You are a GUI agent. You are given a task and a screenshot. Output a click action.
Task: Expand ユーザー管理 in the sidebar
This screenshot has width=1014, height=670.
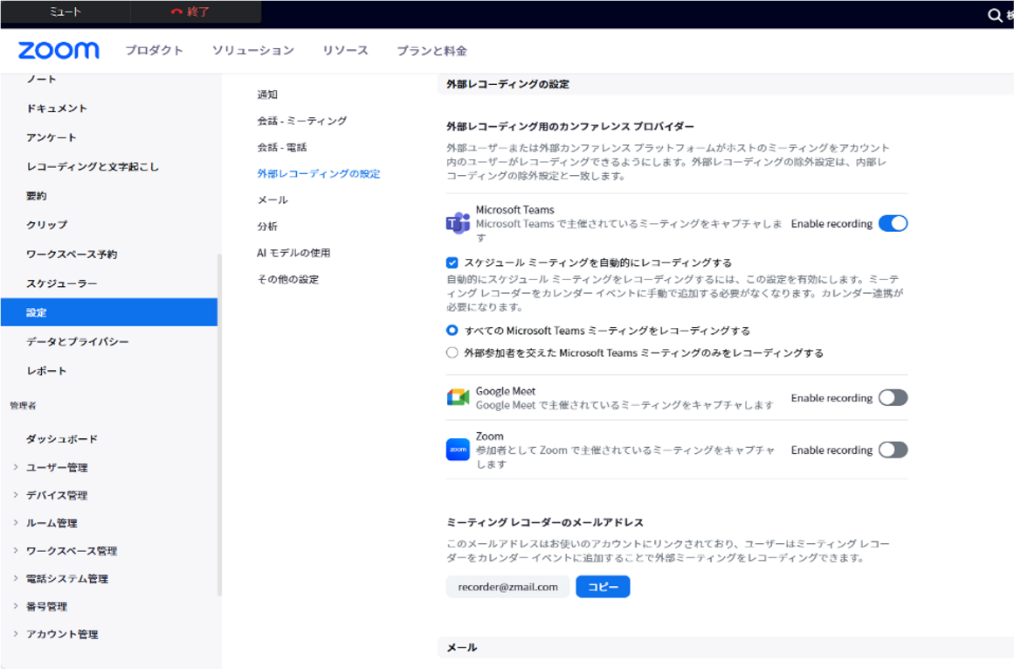pos(16,467)
